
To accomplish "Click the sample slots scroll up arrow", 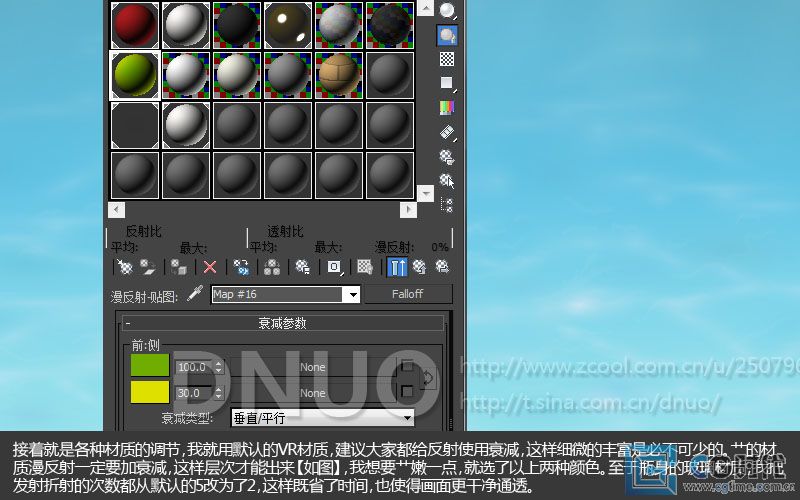I will coord(426,7).
